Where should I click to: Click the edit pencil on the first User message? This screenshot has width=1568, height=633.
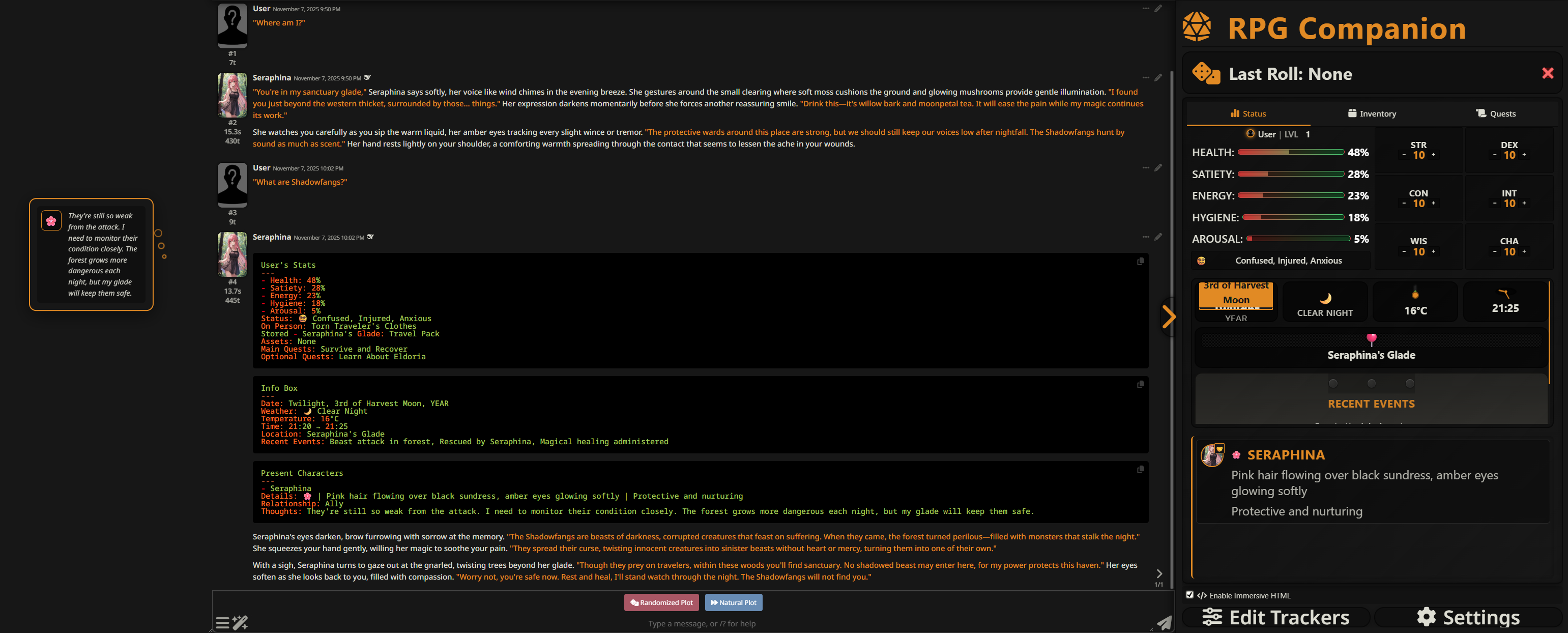click(x=1158, y=9)
